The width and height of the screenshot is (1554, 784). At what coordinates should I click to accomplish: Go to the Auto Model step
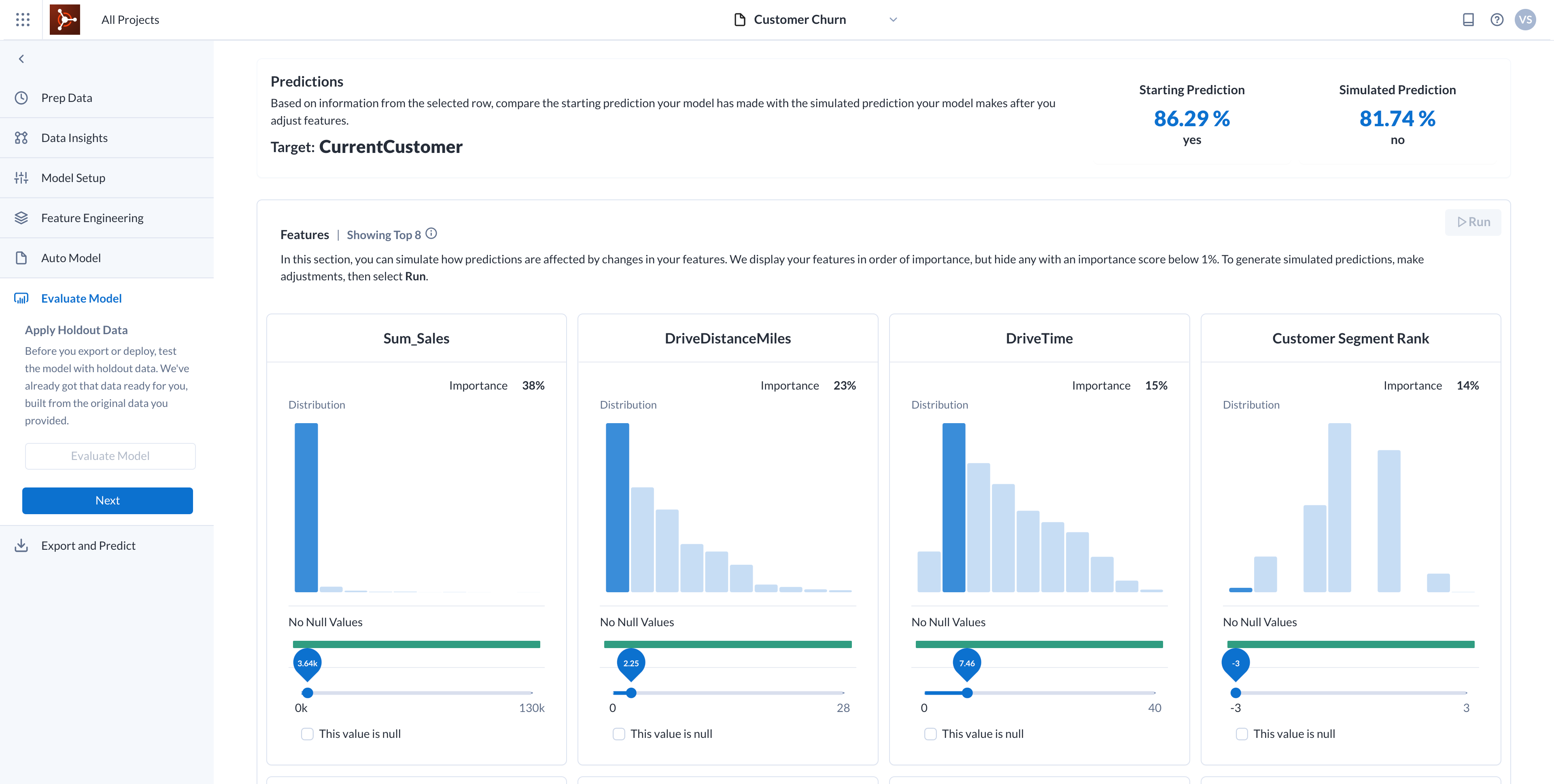pos(70,258)
